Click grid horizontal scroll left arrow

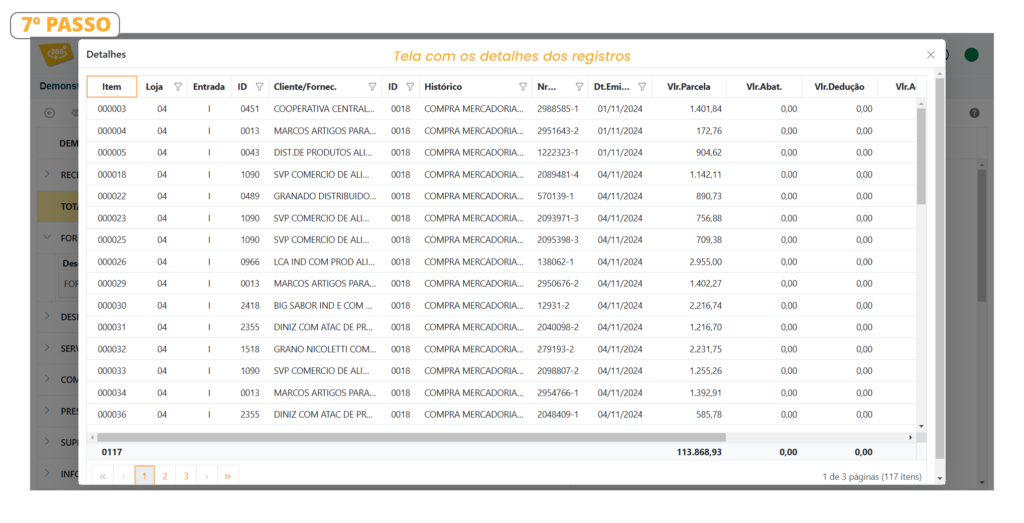(92, 437)
